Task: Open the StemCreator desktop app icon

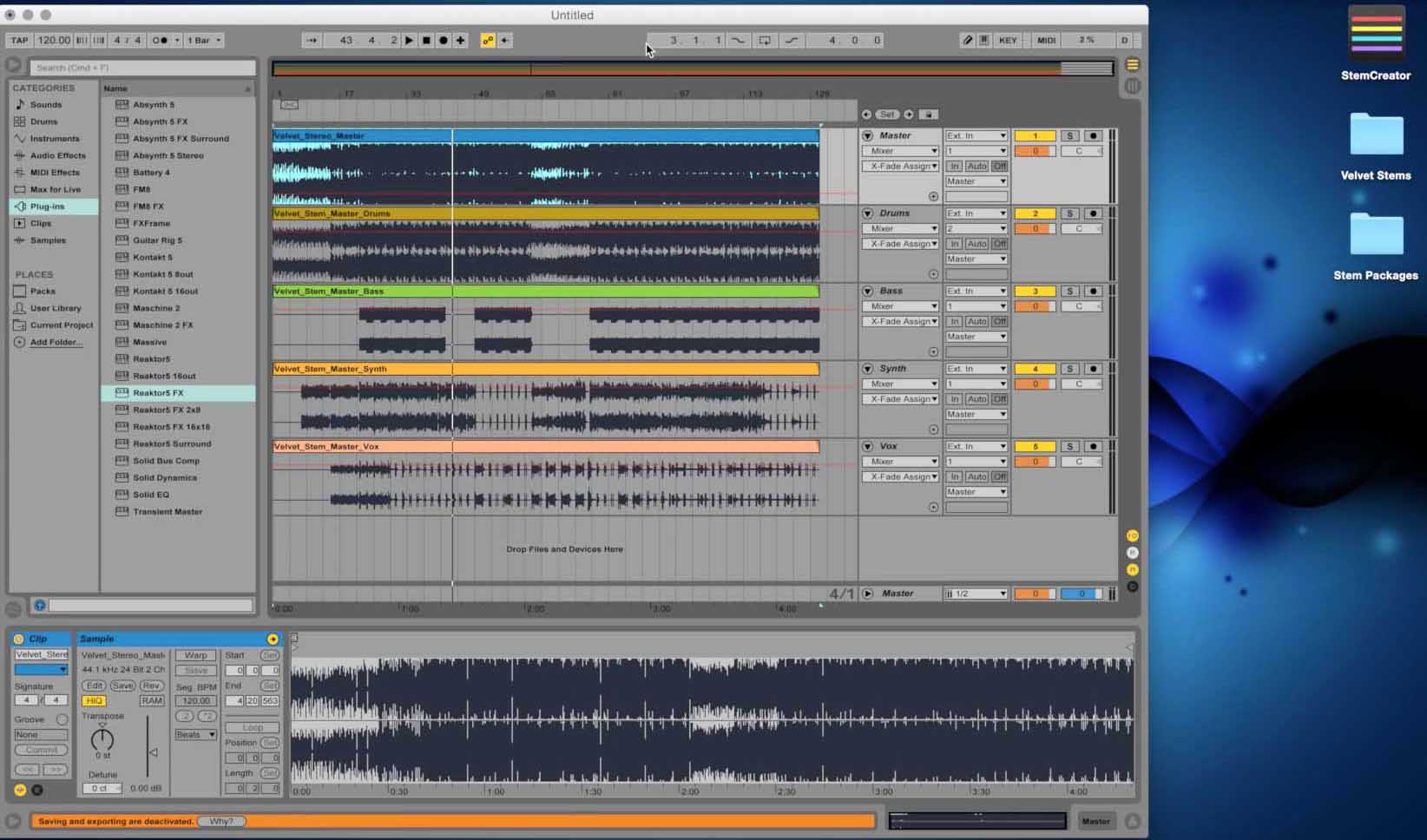Action: click(x=1375, y=35)
